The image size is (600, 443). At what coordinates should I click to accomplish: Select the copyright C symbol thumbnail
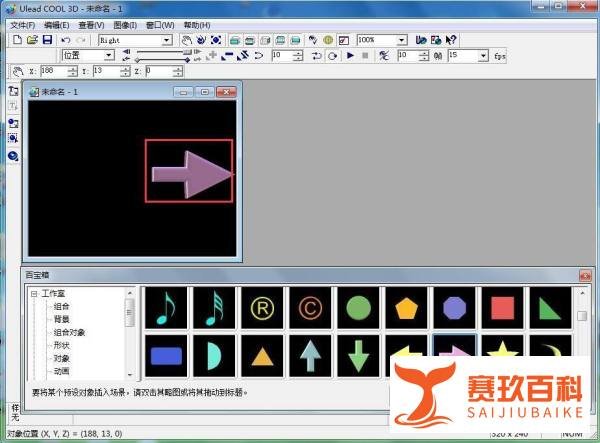click(310, 308)
